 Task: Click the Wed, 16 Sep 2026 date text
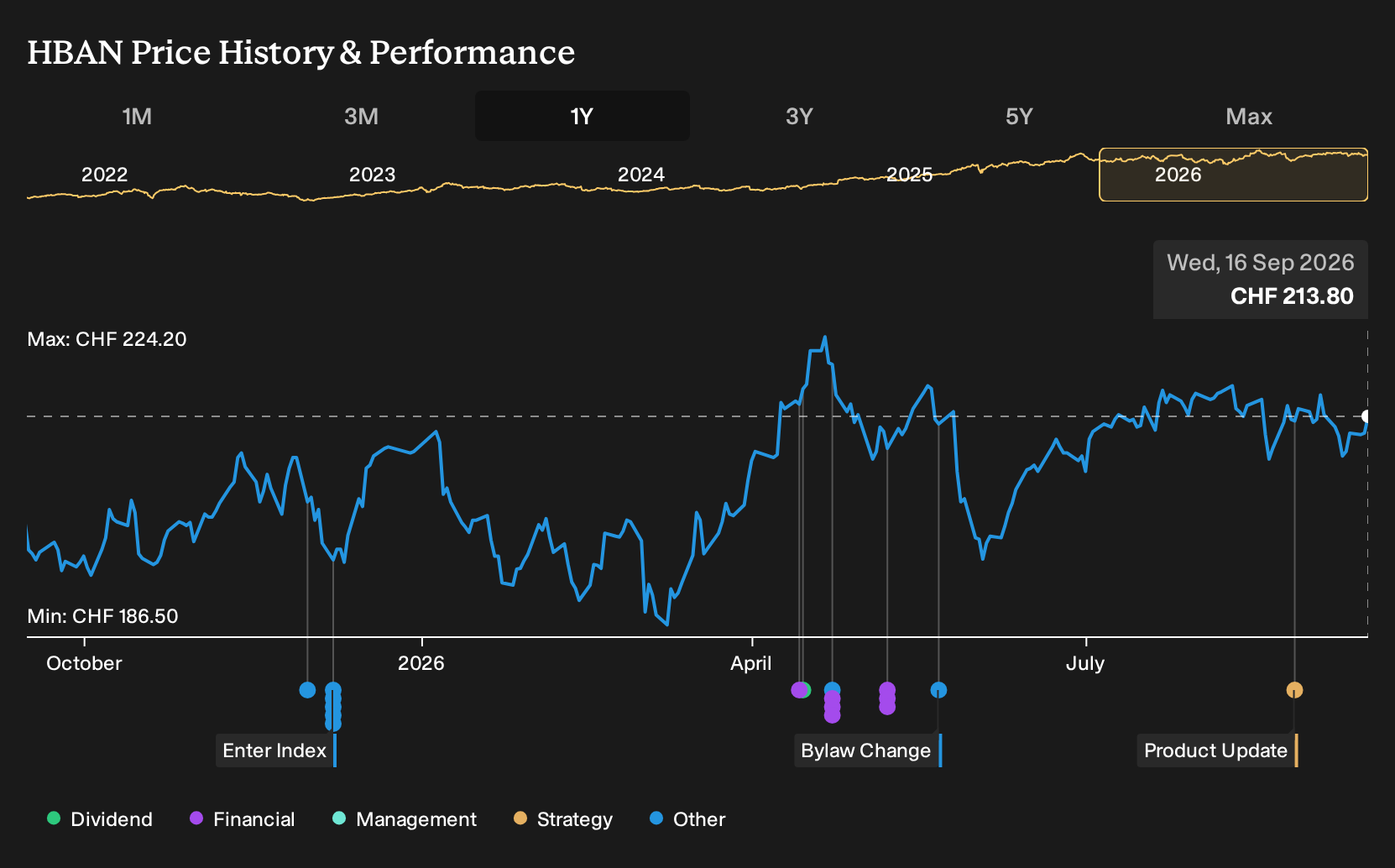coord(1261,263)
